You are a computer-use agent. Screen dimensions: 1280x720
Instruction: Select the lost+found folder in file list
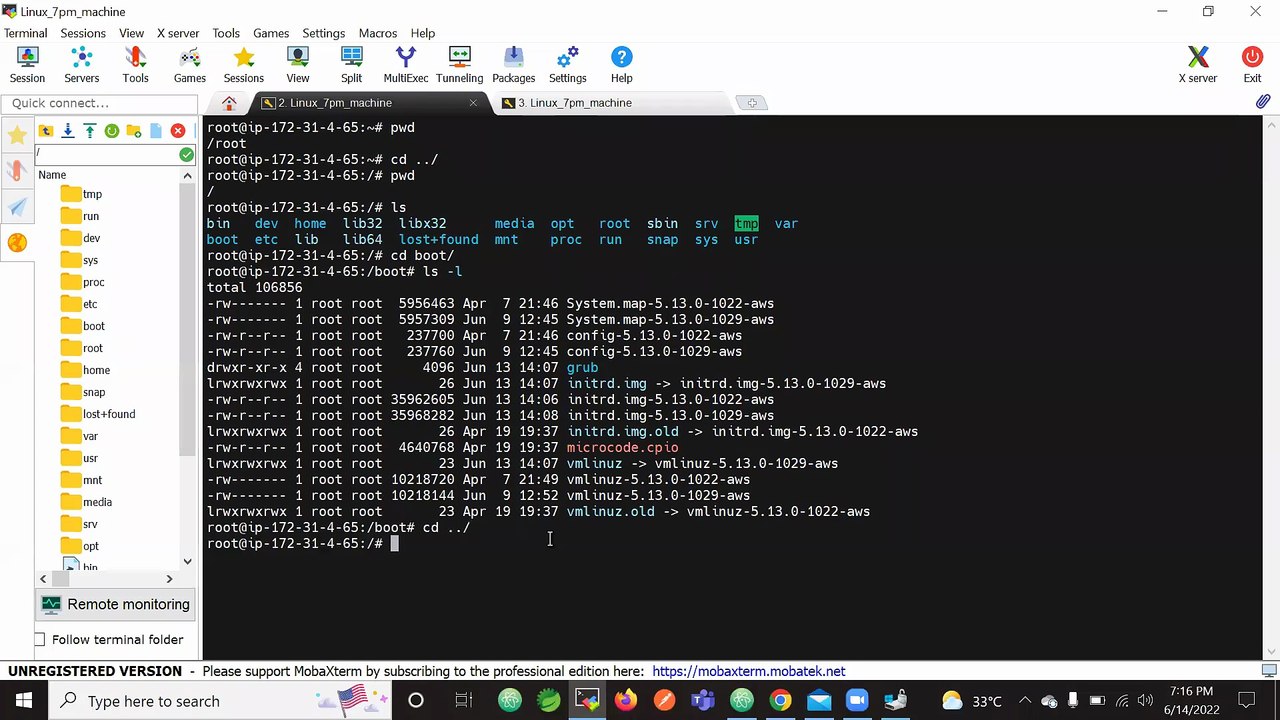pyautogui.click(x=97, y=414)
